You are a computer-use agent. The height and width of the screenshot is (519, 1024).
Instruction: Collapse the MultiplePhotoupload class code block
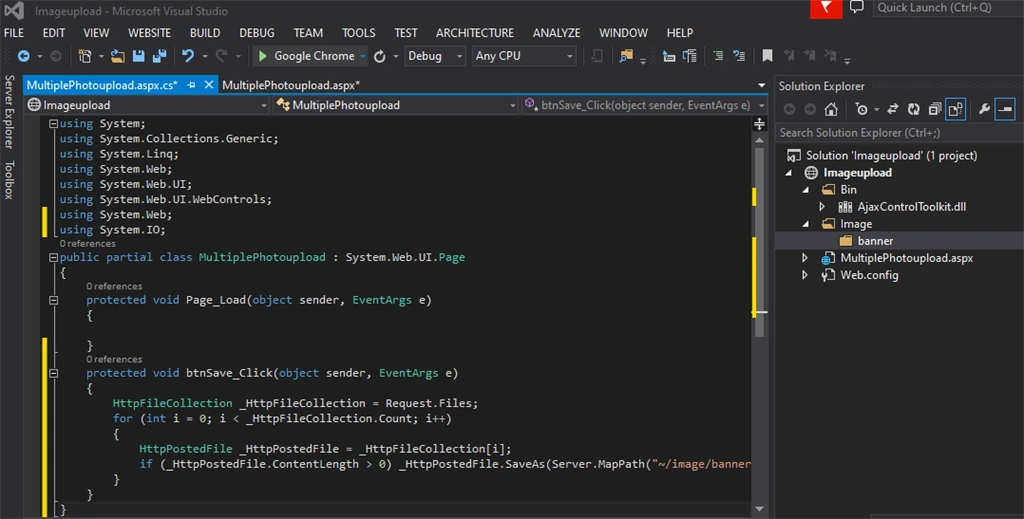pos(54,258)
